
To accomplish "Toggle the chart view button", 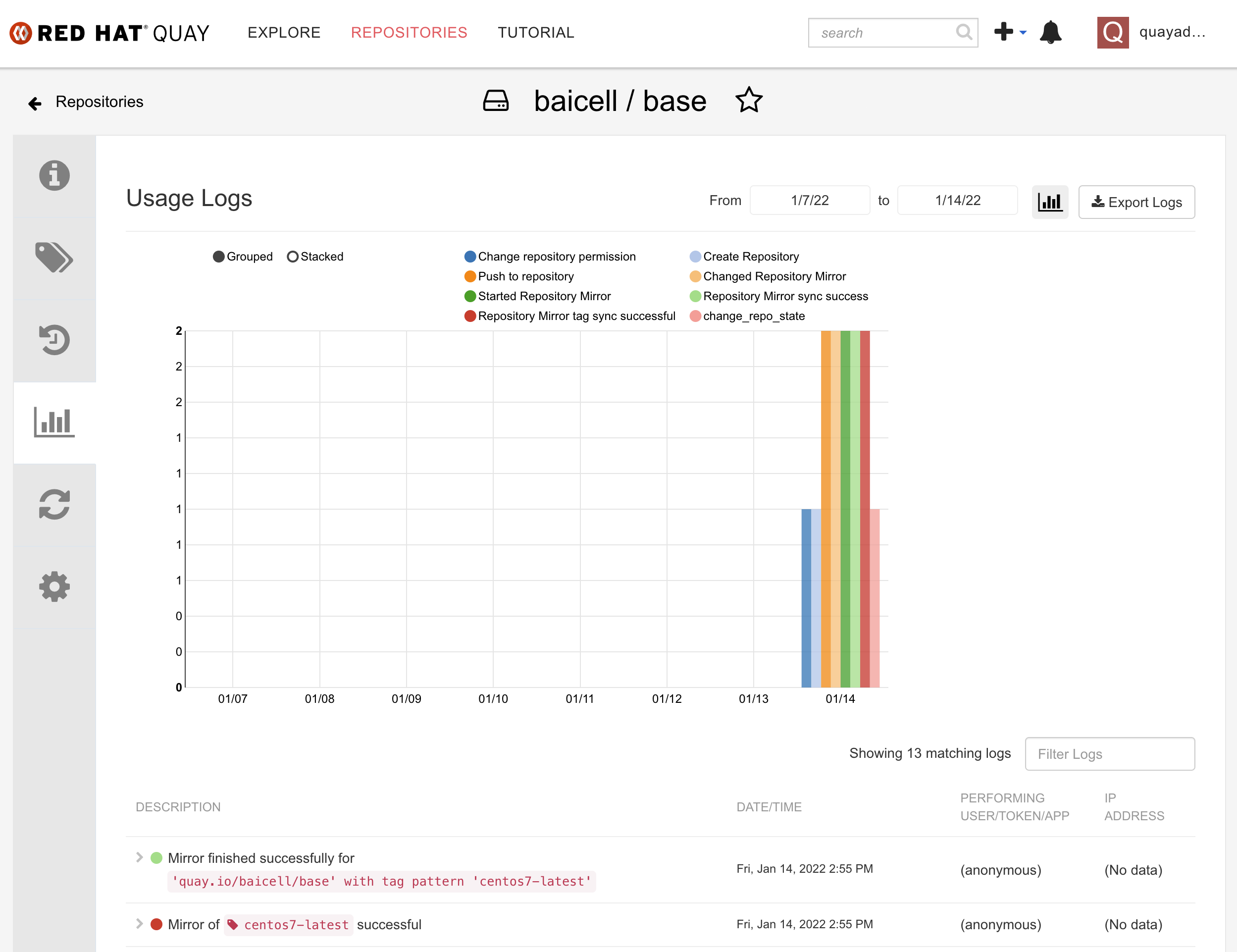I will pyautogui.click(x=1049, y=202).
